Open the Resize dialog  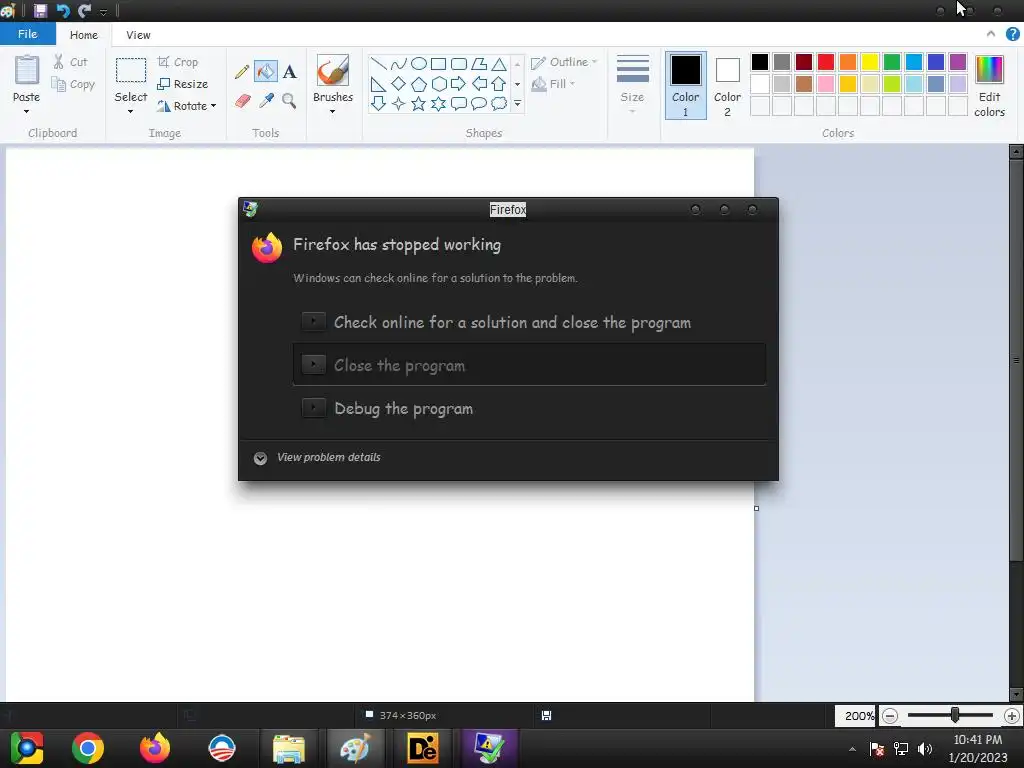[183, 84]
